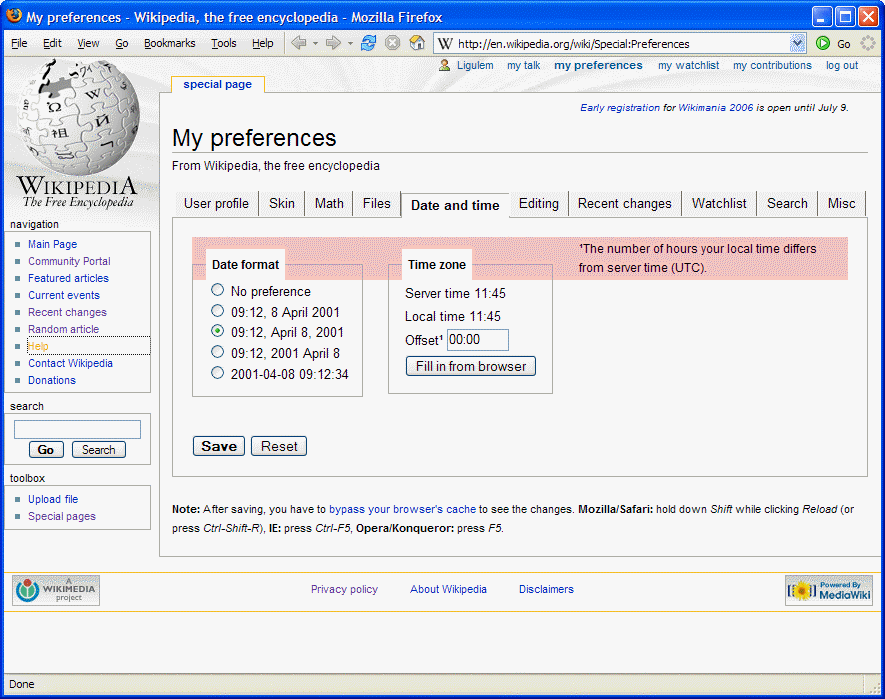Open the Privacy policy footer link
The width and height of the screenshot is (885, 699).
(x=344, y=589)
